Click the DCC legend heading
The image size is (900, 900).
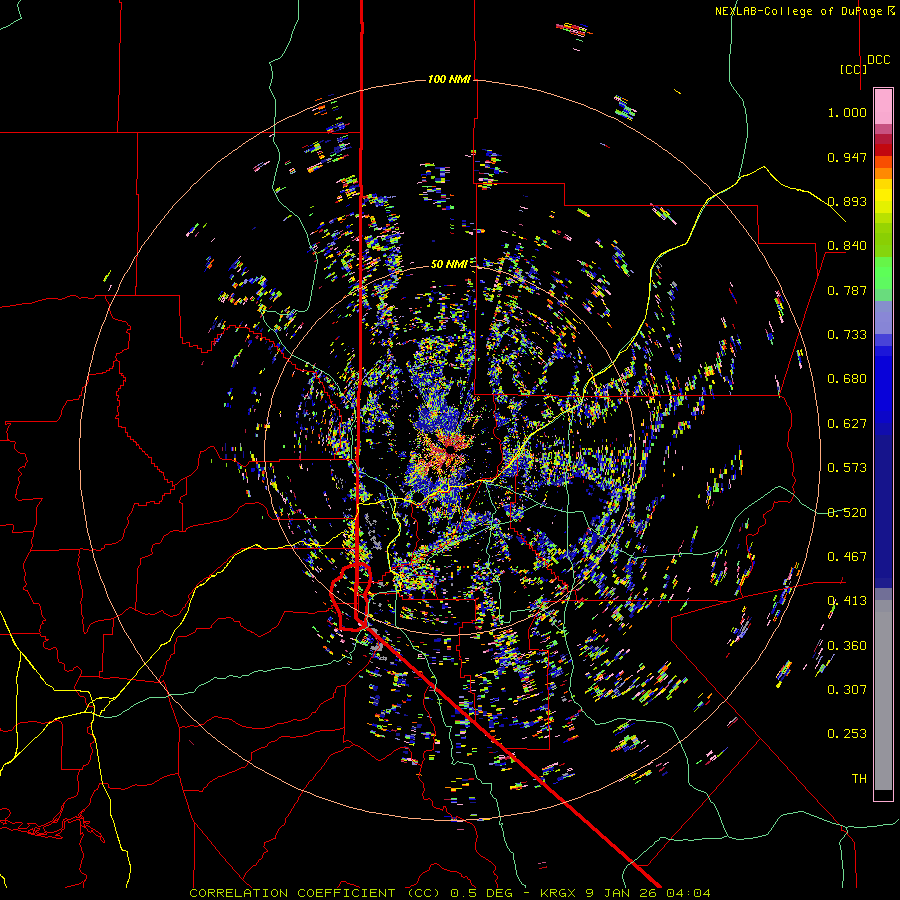pyautogui.click(x=879, y=60)
